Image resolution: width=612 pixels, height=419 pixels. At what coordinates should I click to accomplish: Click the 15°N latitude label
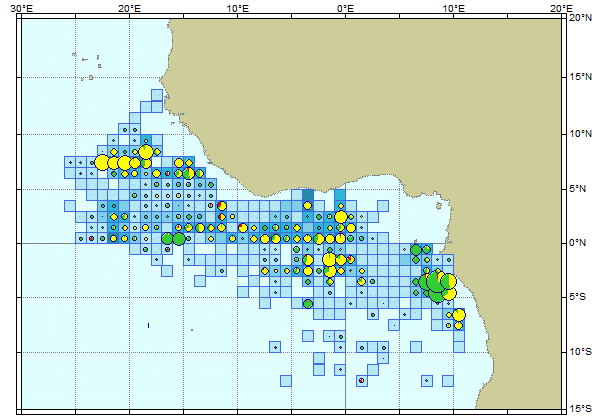[581, 76]
